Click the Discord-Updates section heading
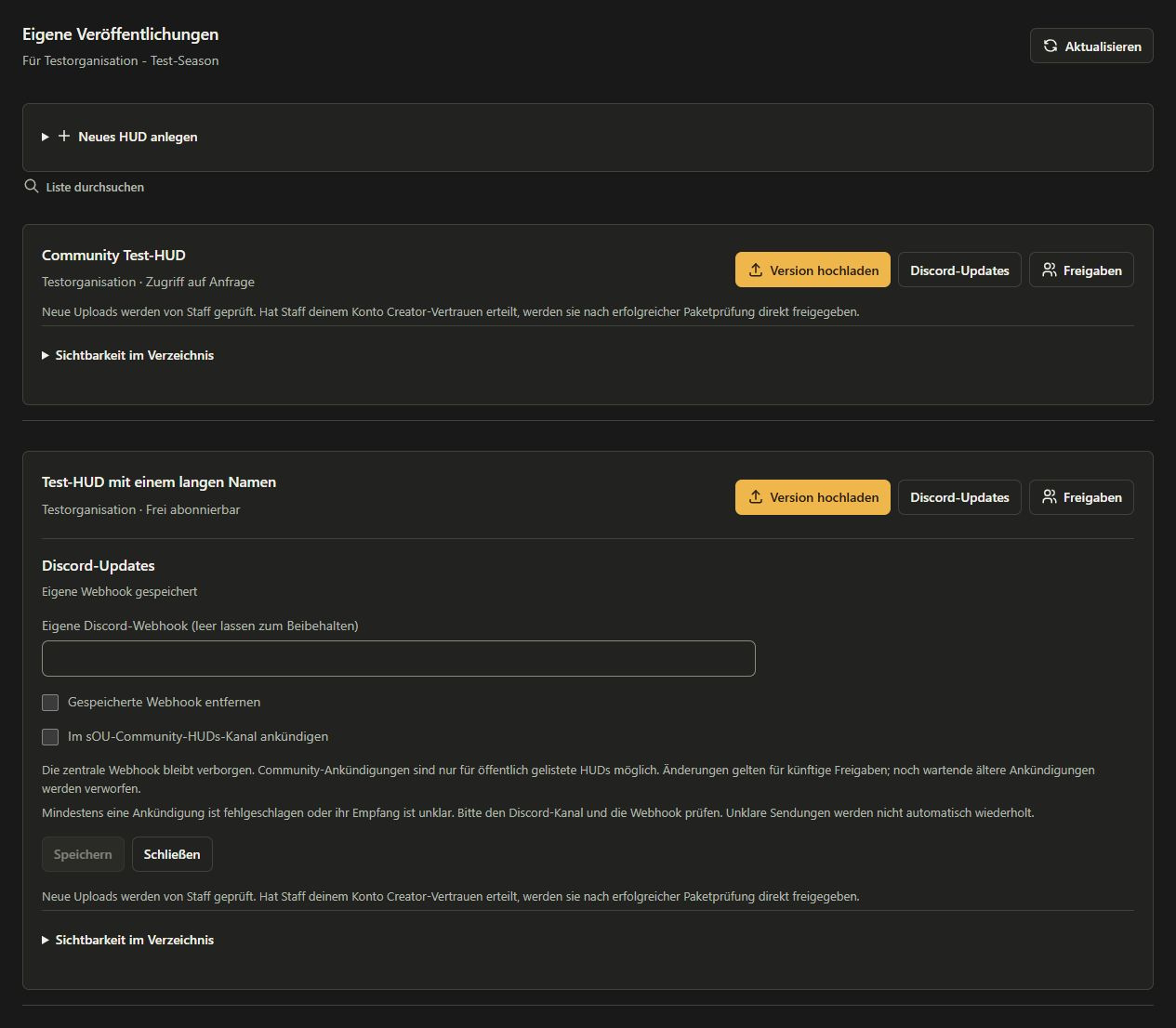 tap(99, 565)
